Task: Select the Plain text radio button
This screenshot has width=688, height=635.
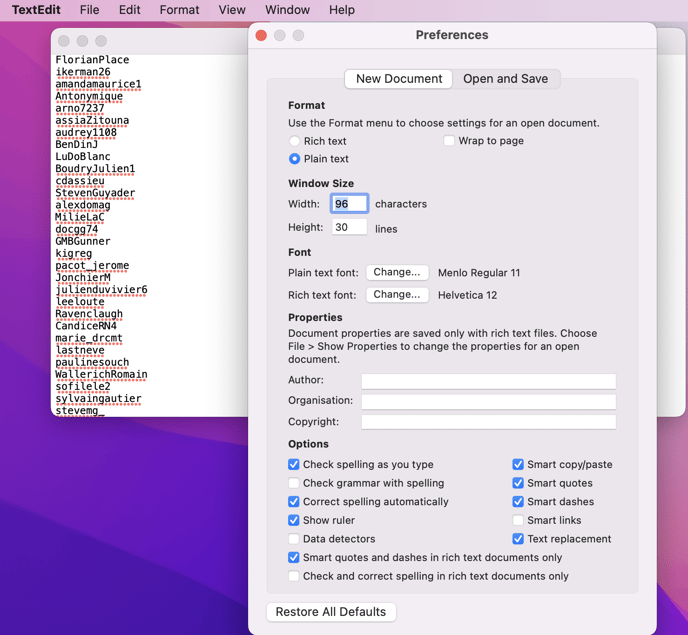Action: 294,159
